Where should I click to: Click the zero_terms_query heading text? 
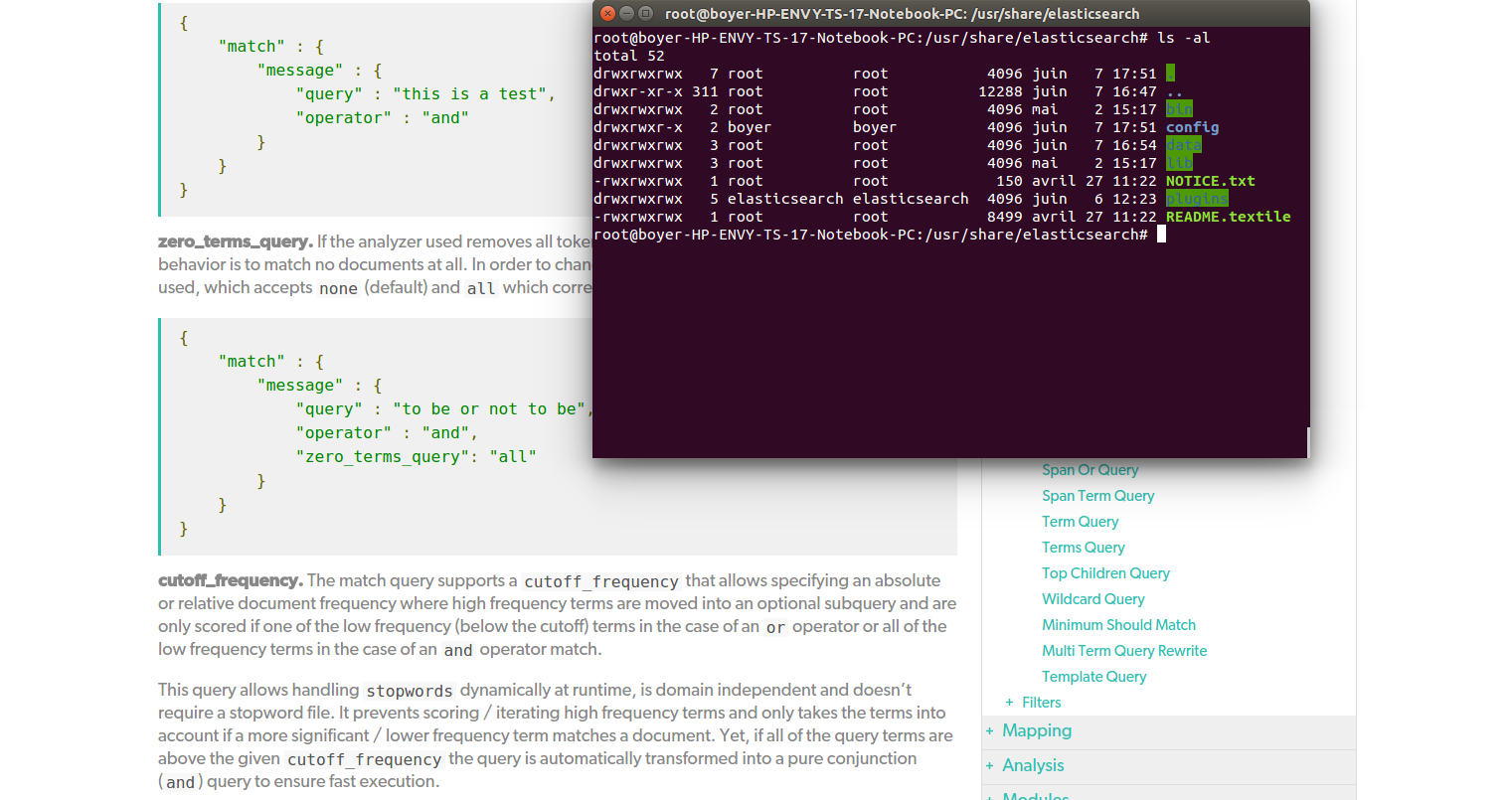pyautogui.click(x=236, y=241)
